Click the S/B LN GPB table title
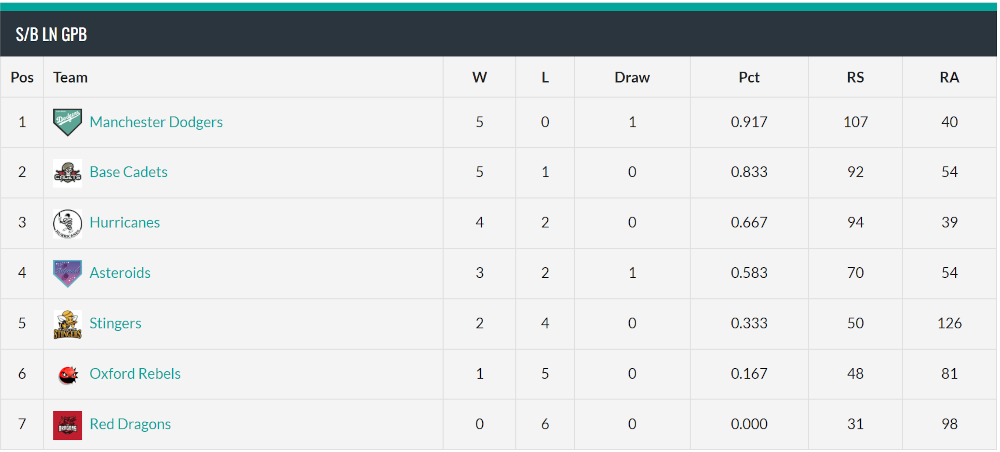The height and width of the screenshot is (452, 1000). coord(51,34)
